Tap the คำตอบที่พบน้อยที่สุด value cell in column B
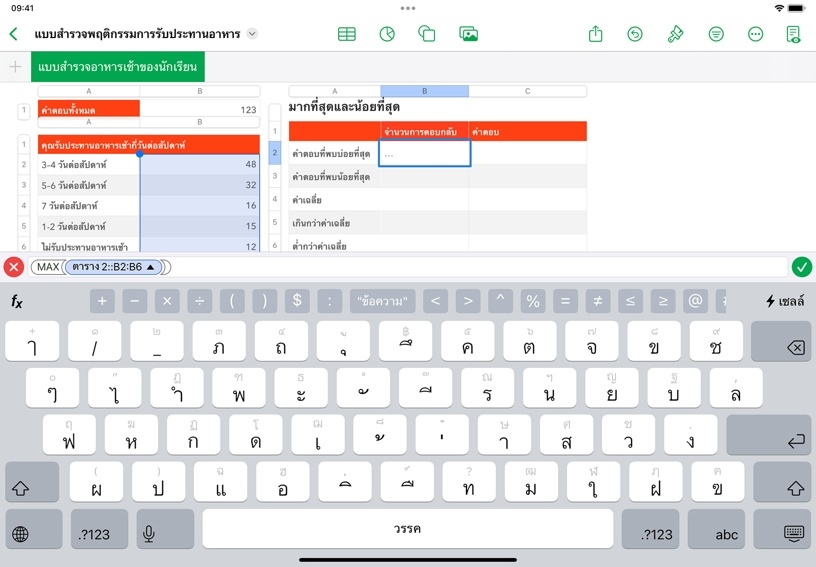Screen dimensions: 816x567 click(424, 176)
